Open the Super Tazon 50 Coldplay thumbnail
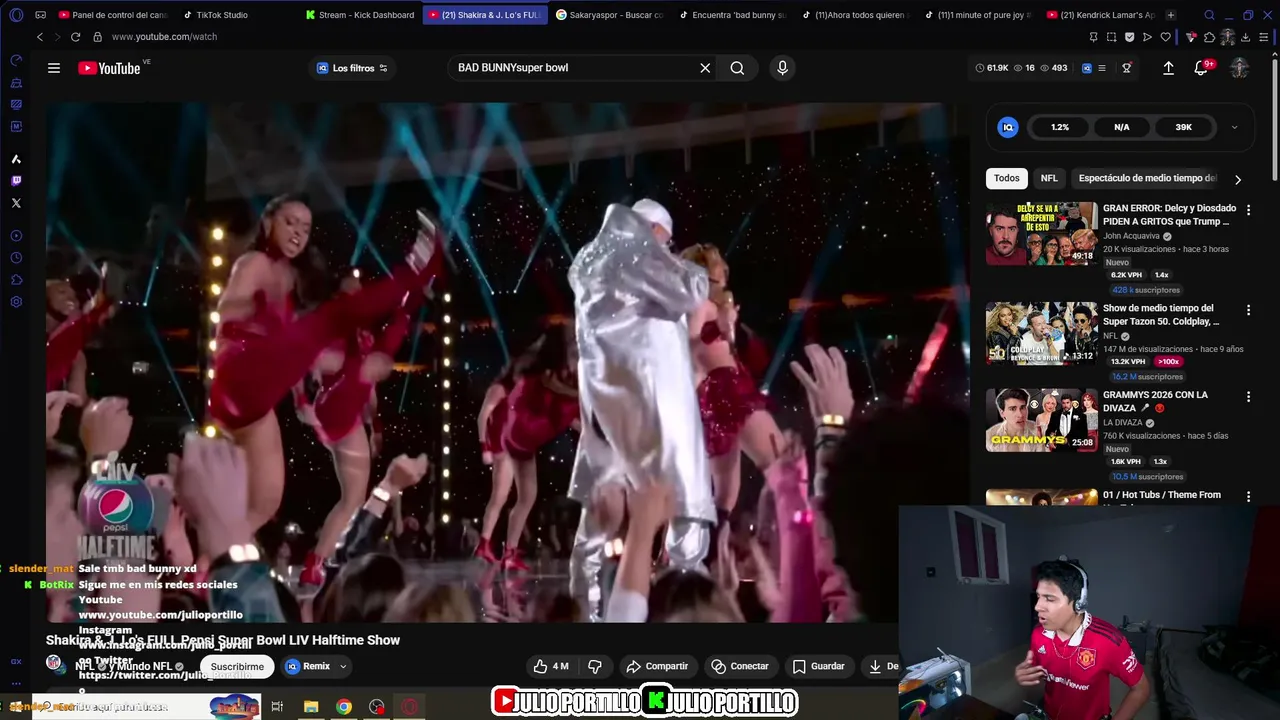Screen dimensions: 1280x720 [1041, 333]
